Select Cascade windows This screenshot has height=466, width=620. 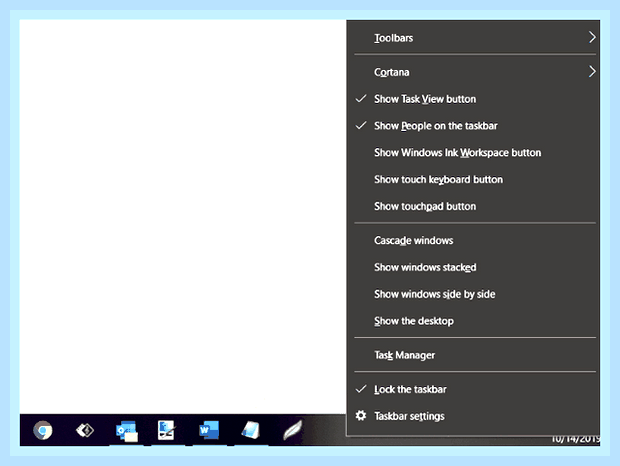click(x=473, y=240)
